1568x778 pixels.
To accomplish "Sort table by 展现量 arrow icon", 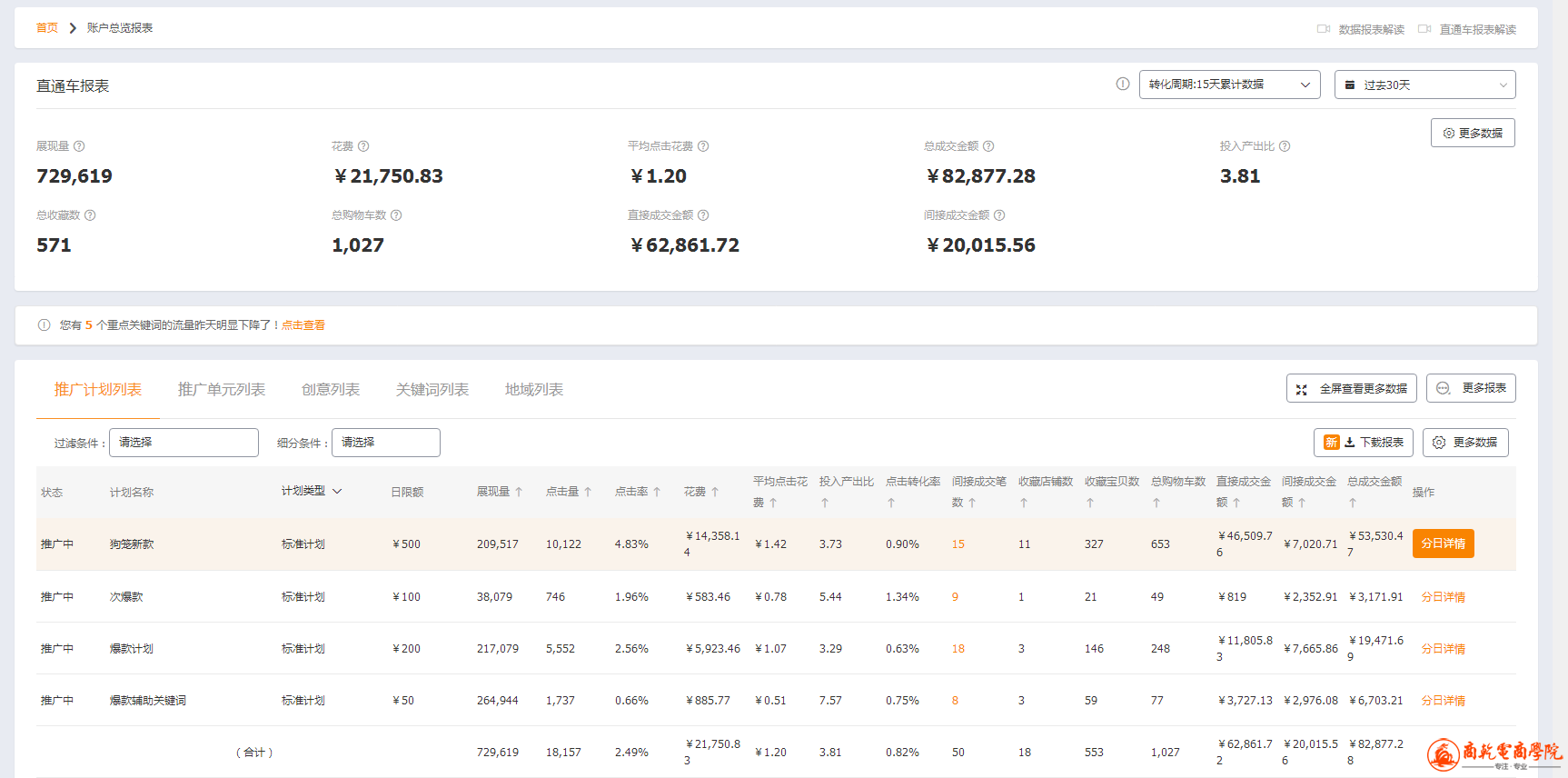I will point(519,493).
